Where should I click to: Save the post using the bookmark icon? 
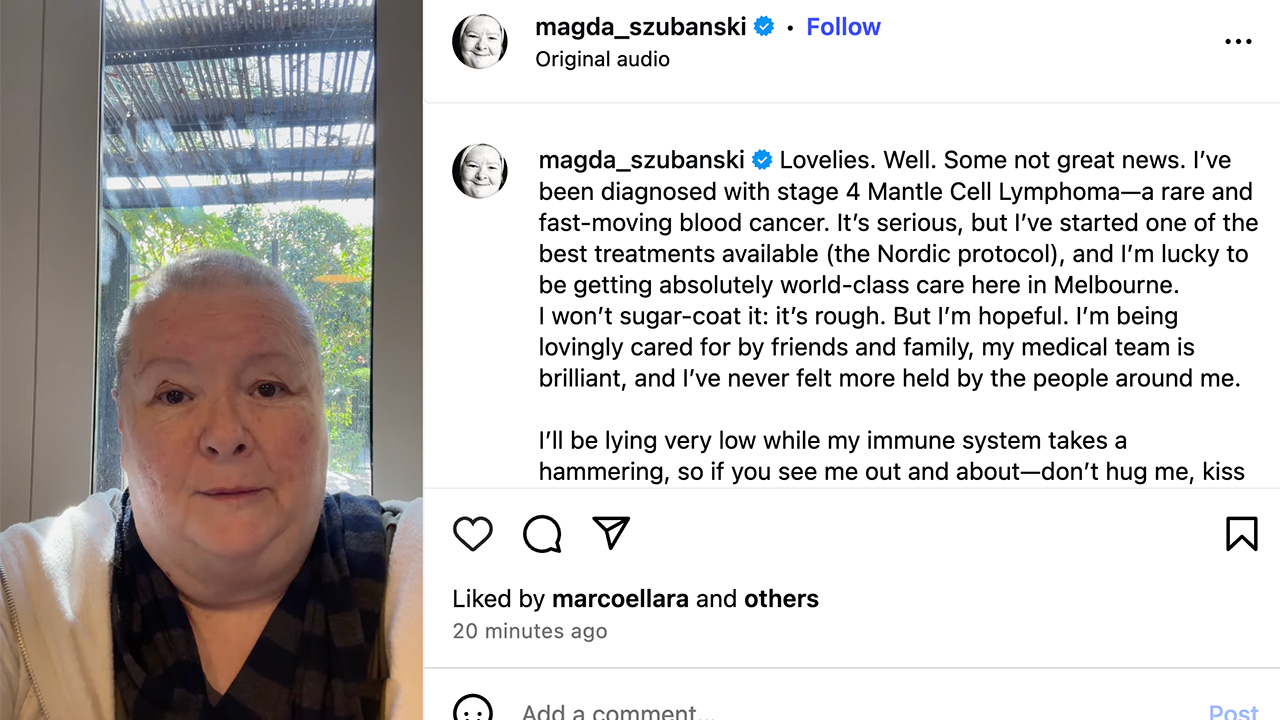click(1241, 534)
